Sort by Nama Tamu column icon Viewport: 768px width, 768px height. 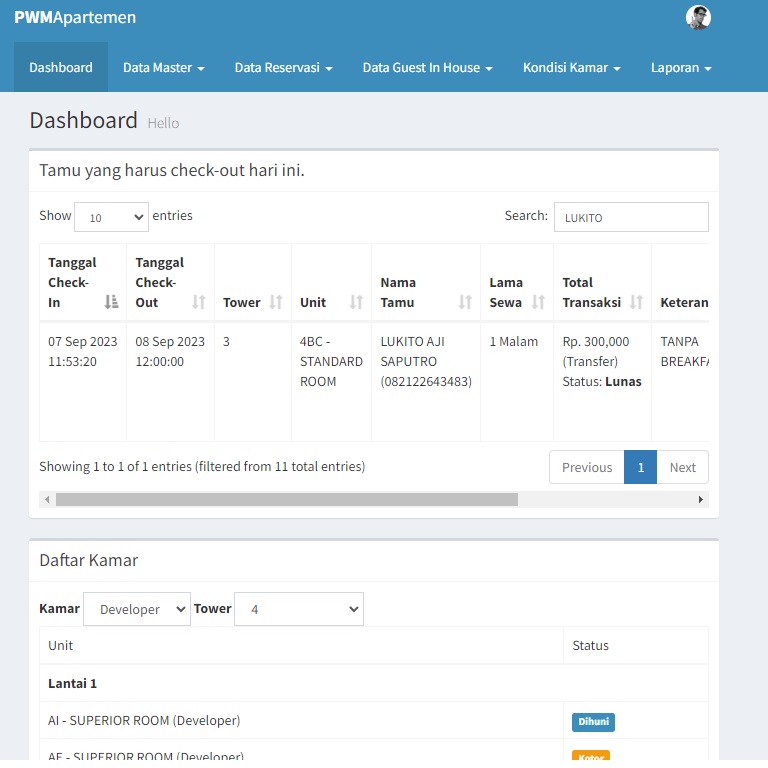(465, 302)
